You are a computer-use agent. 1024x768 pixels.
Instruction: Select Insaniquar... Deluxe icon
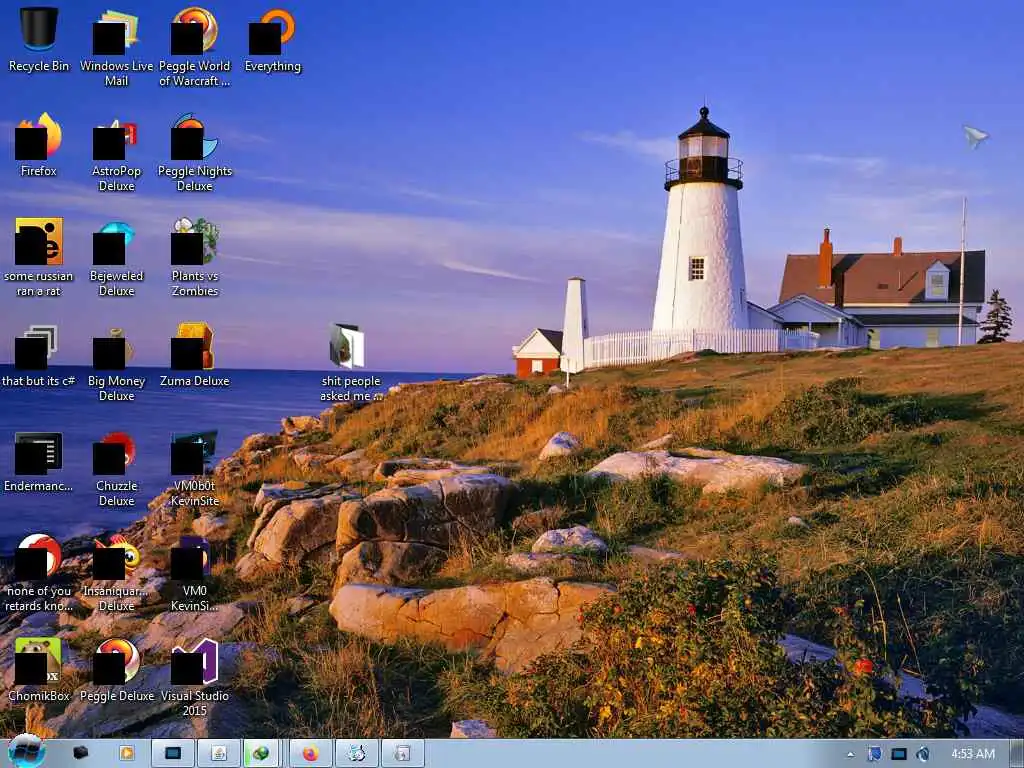[118, 558]
